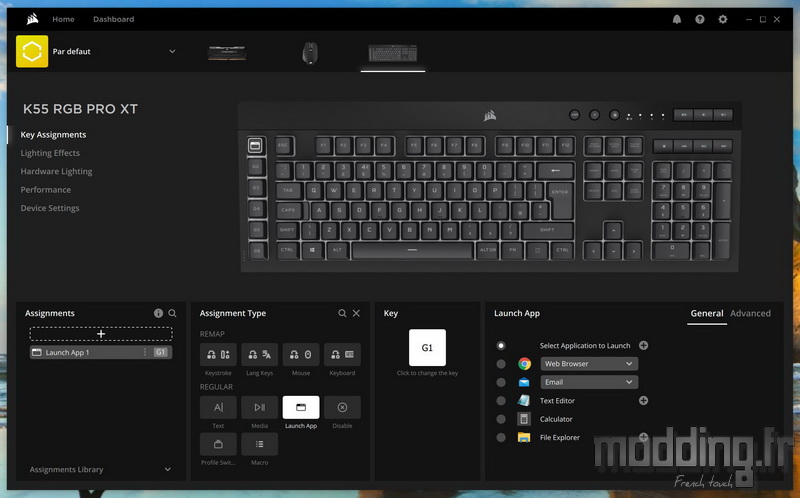Add a new assignment with plus button
The image size is (800, 498).
point(101,334)
